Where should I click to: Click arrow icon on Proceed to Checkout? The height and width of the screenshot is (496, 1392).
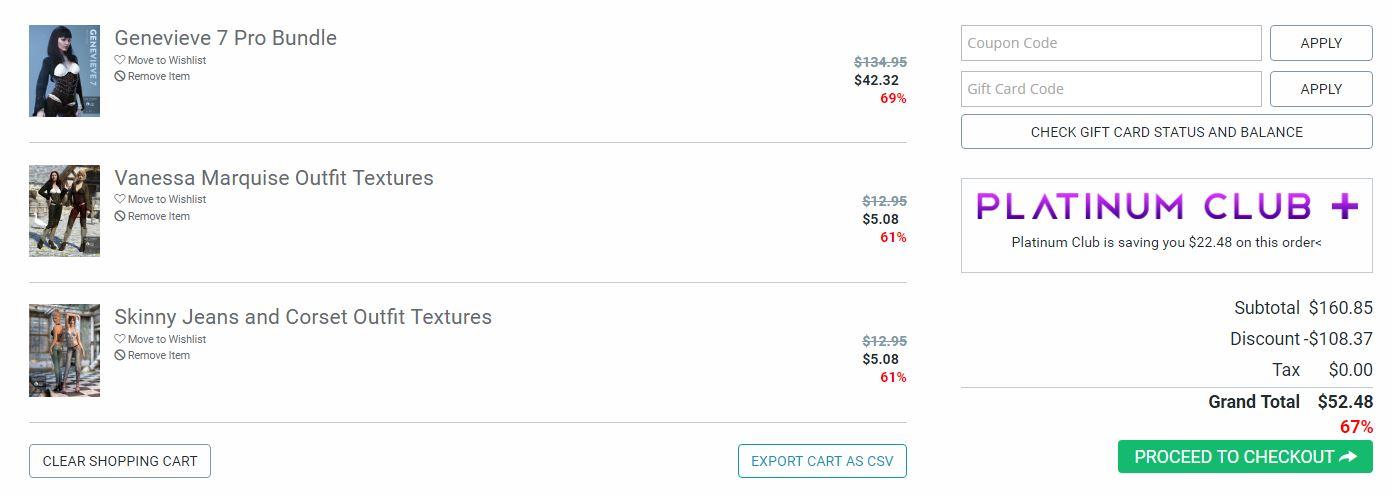[1348, 457]
